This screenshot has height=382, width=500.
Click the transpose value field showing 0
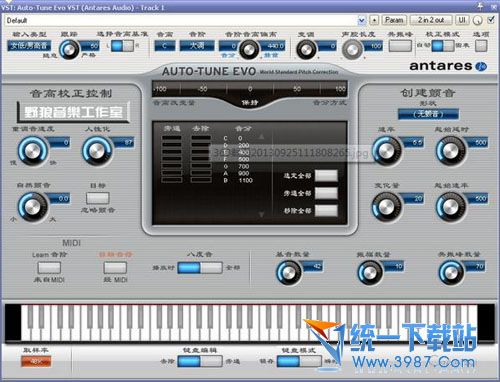[x=327, y=46]
